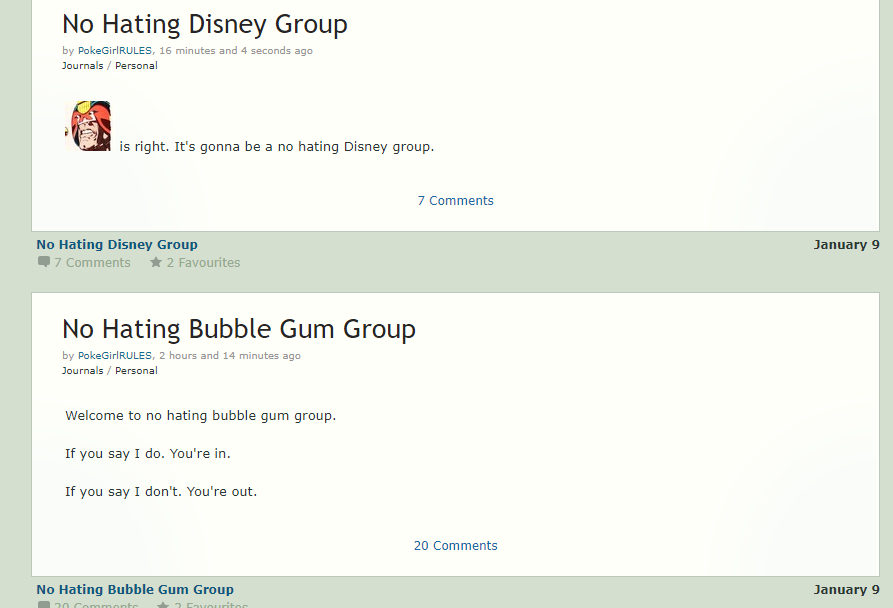Screen dimensions: 893x608
Task: Click the grey 7 Comments footer text
Action: pyautogui.click(x=92, y=262)
